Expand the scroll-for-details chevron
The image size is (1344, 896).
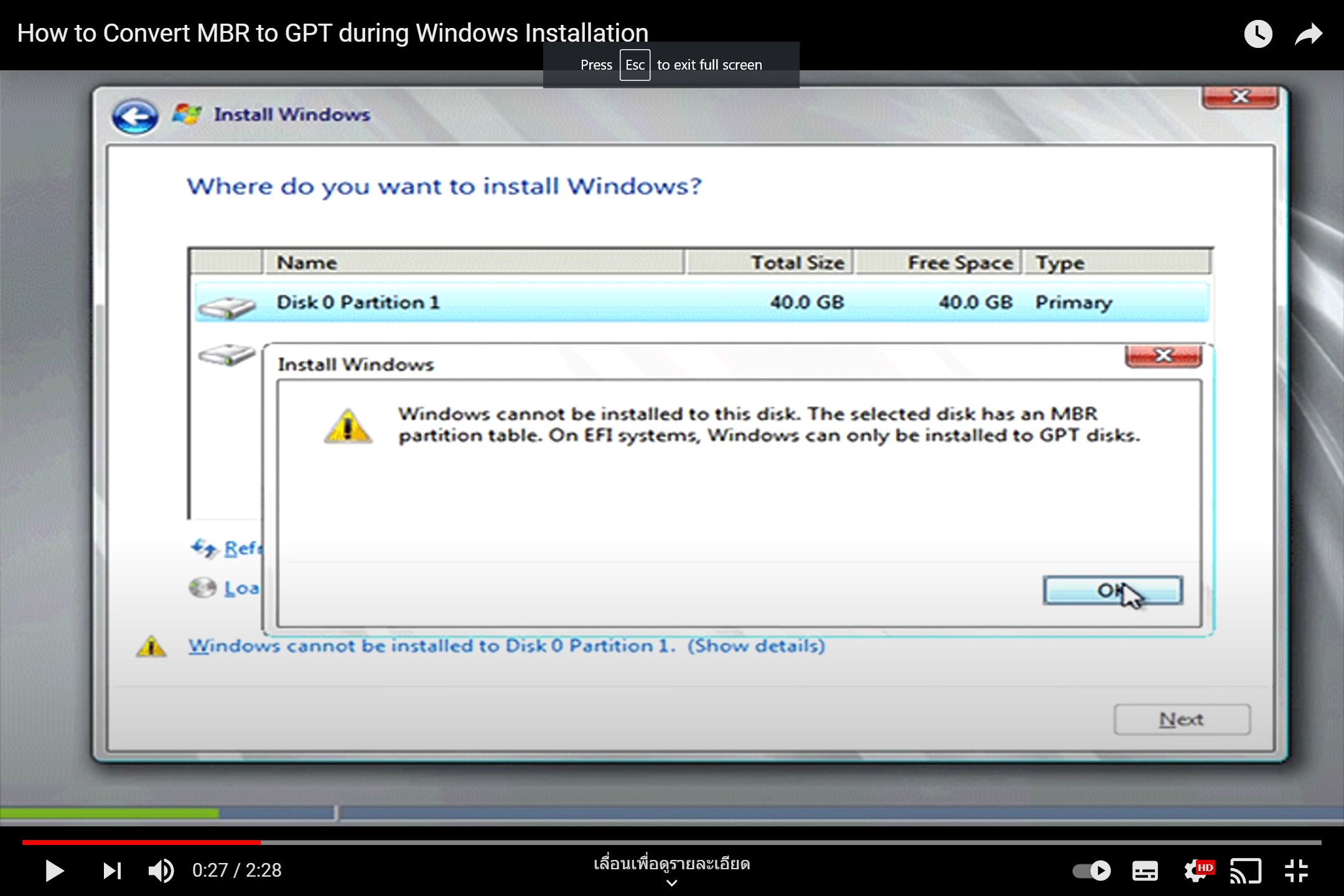(x=672, y=882)
